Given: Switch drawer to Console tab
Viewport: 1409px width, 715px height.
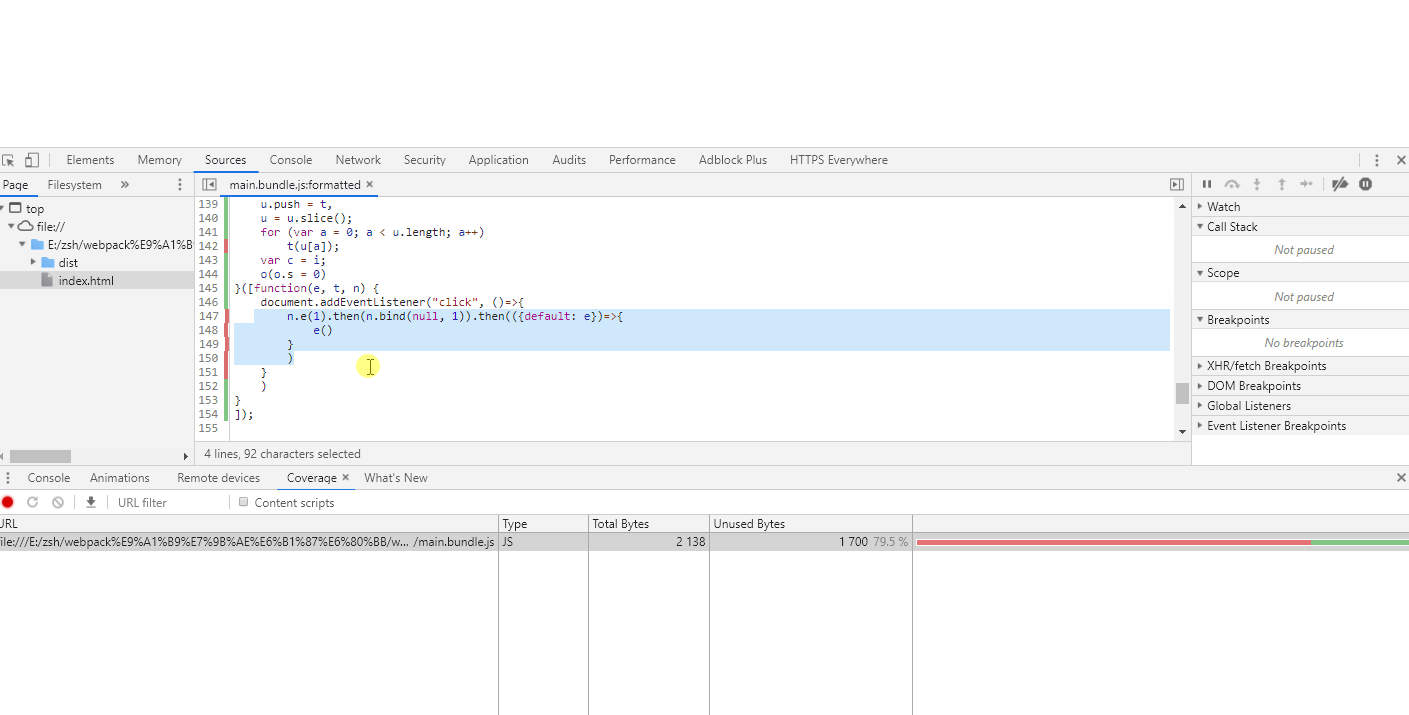Looking at the screenshot, I should point(49,478).
